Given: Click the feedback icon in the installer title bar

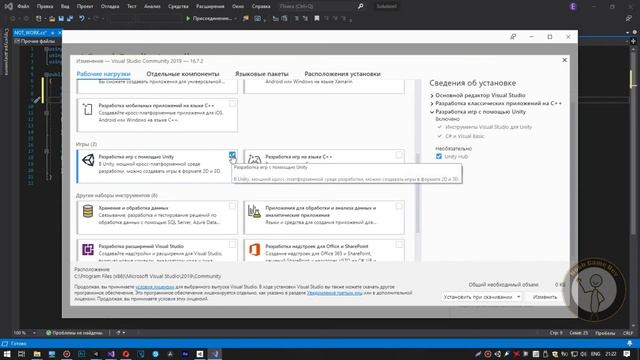Looking at the screenshot, I should [513, 37].
